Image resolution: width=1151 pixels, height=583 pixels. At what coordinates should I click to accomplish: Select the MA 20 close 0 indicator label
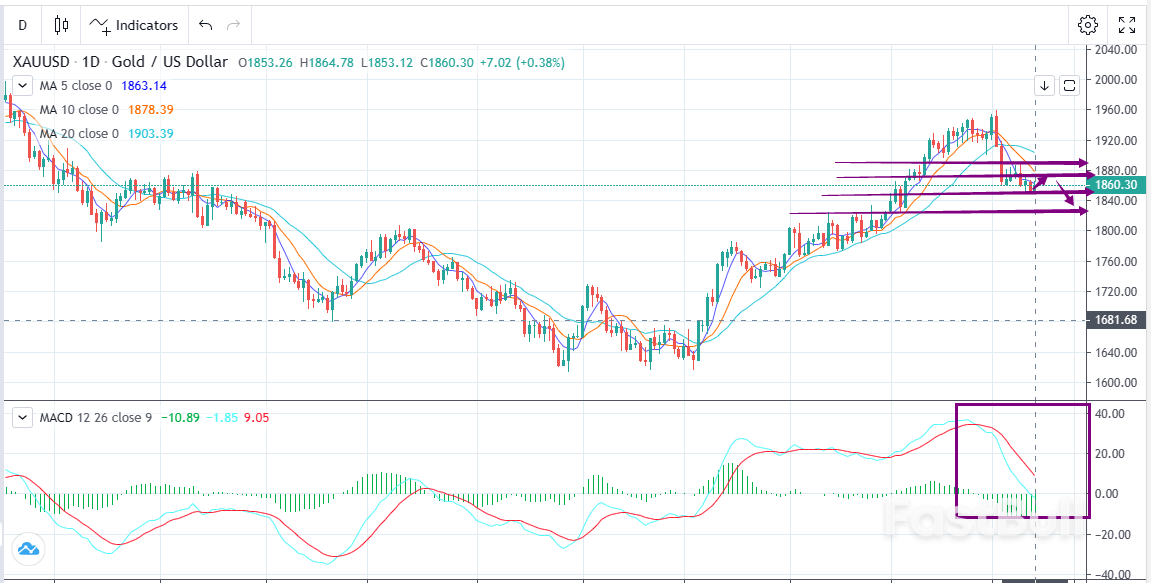79,134
